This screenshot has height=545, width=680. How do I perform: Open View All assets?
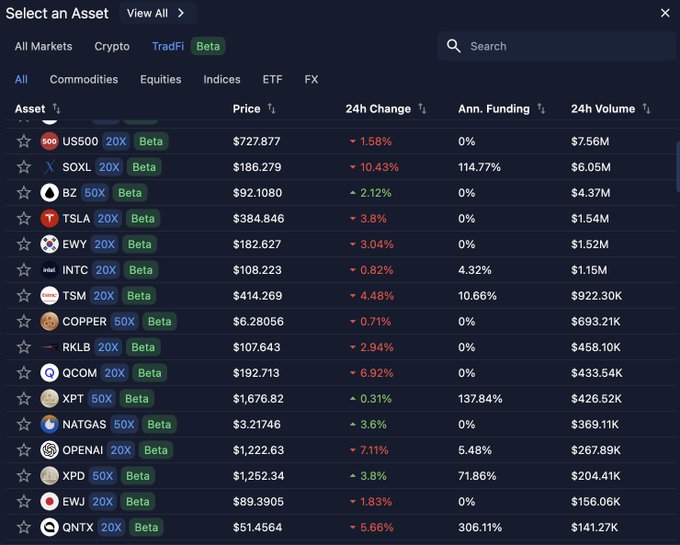pos(156,13)
